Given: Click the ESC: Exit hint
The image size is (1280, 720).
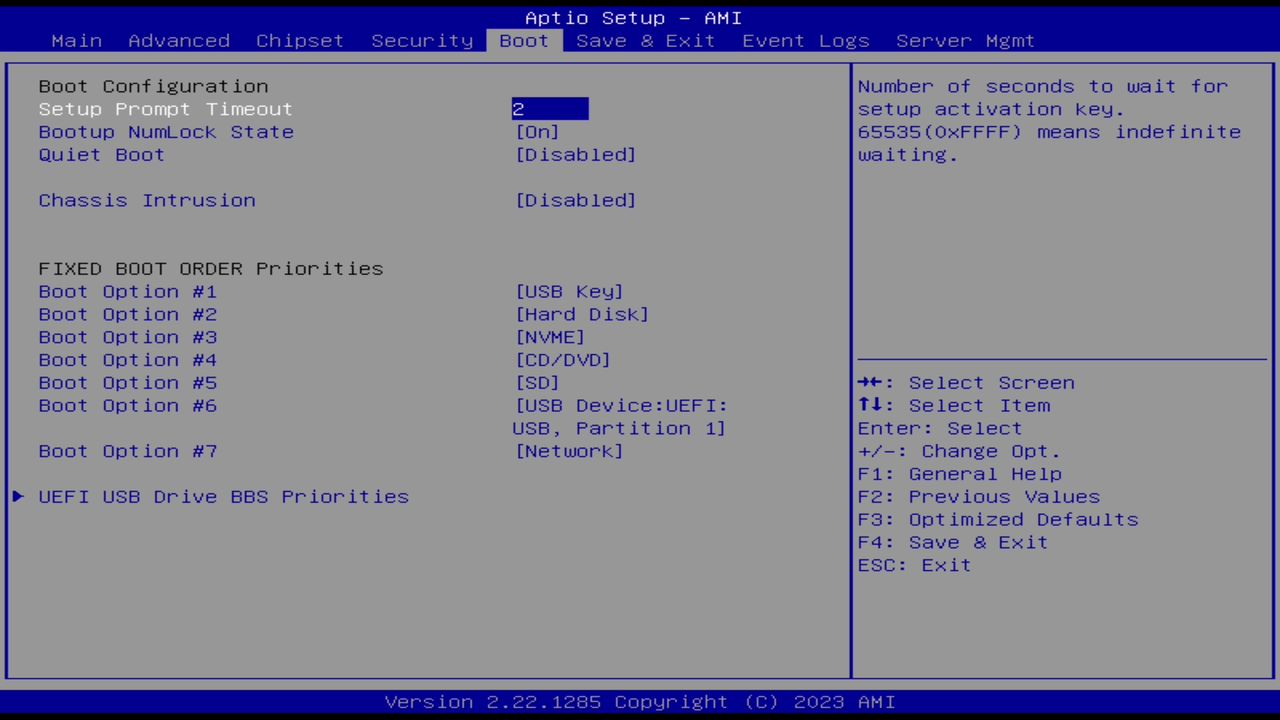Looking at the screenshot, I should (x=915, y=565).
